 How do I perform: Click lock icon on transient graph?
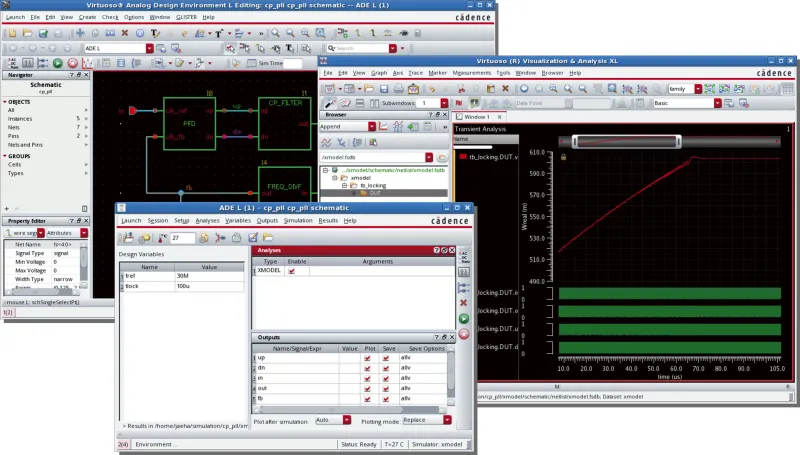(x=563, y=157)
